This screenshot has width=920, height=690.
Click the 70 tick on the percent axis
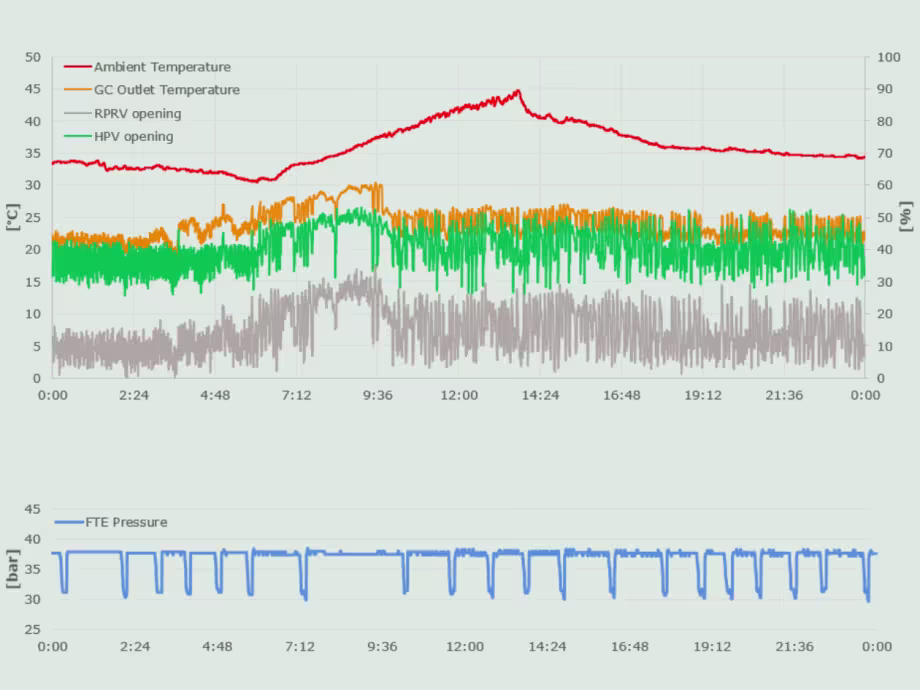884,154
